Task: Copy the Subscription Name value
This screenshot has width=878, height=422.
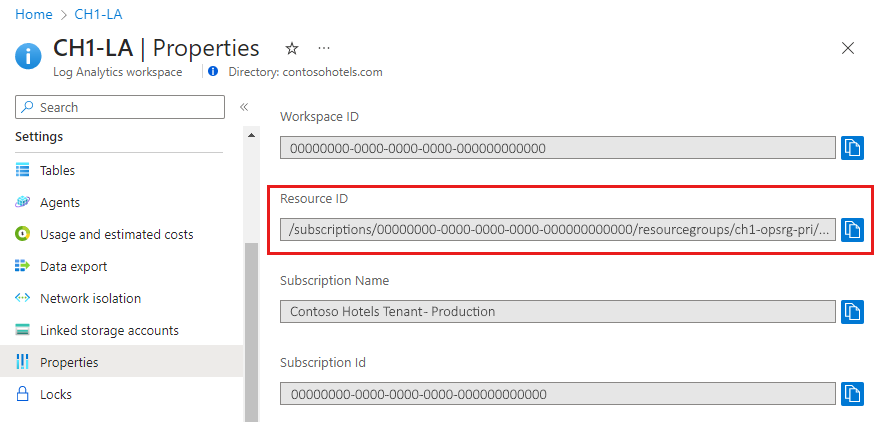Action: pos(851,311)
